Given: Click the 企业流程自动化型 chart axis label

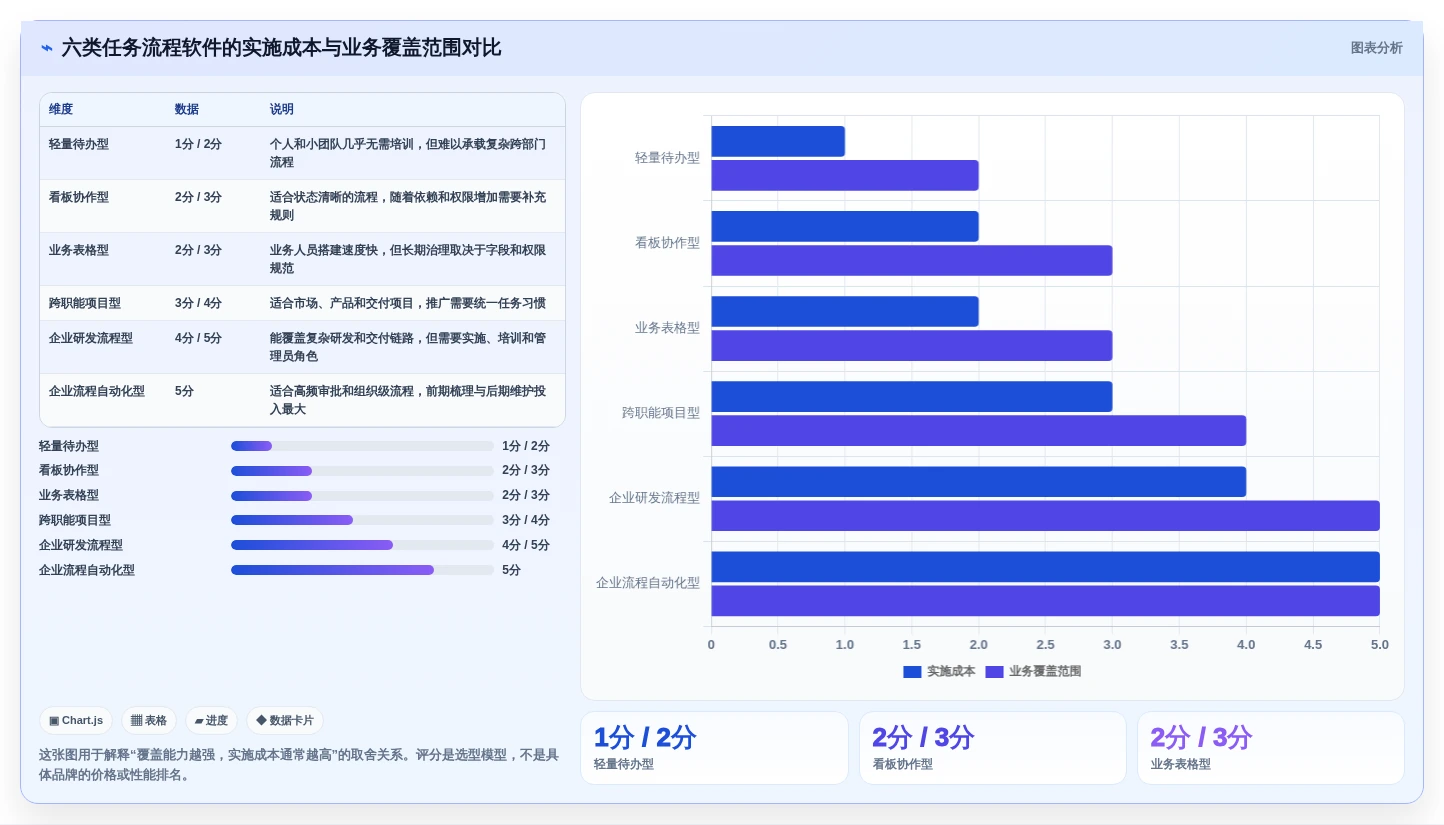Looking at the screenshot, I should click(648, 583).
